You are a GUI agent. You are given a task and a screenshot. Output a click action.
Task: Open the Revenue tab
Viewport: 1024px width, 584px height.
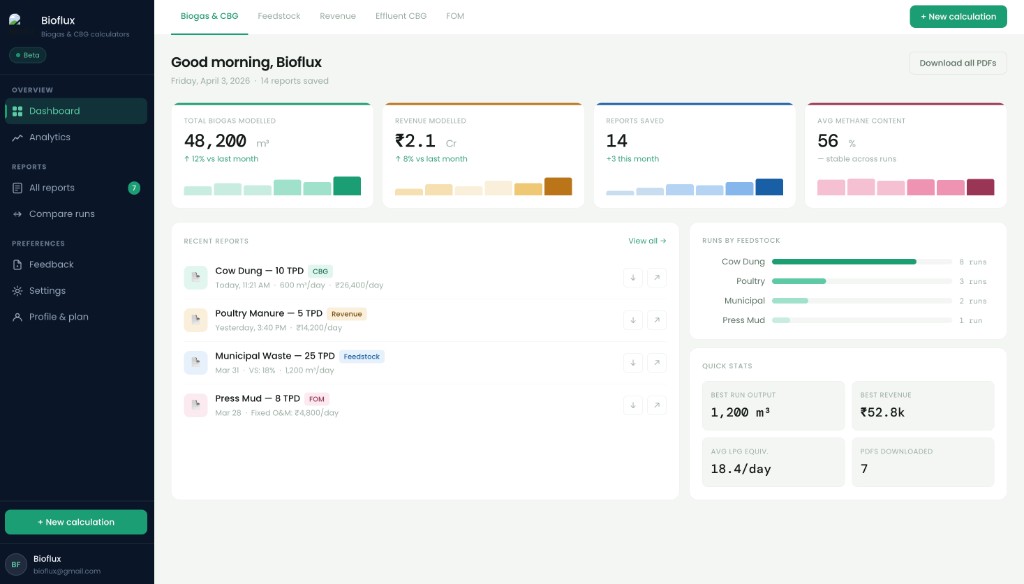tap(338, 16)
